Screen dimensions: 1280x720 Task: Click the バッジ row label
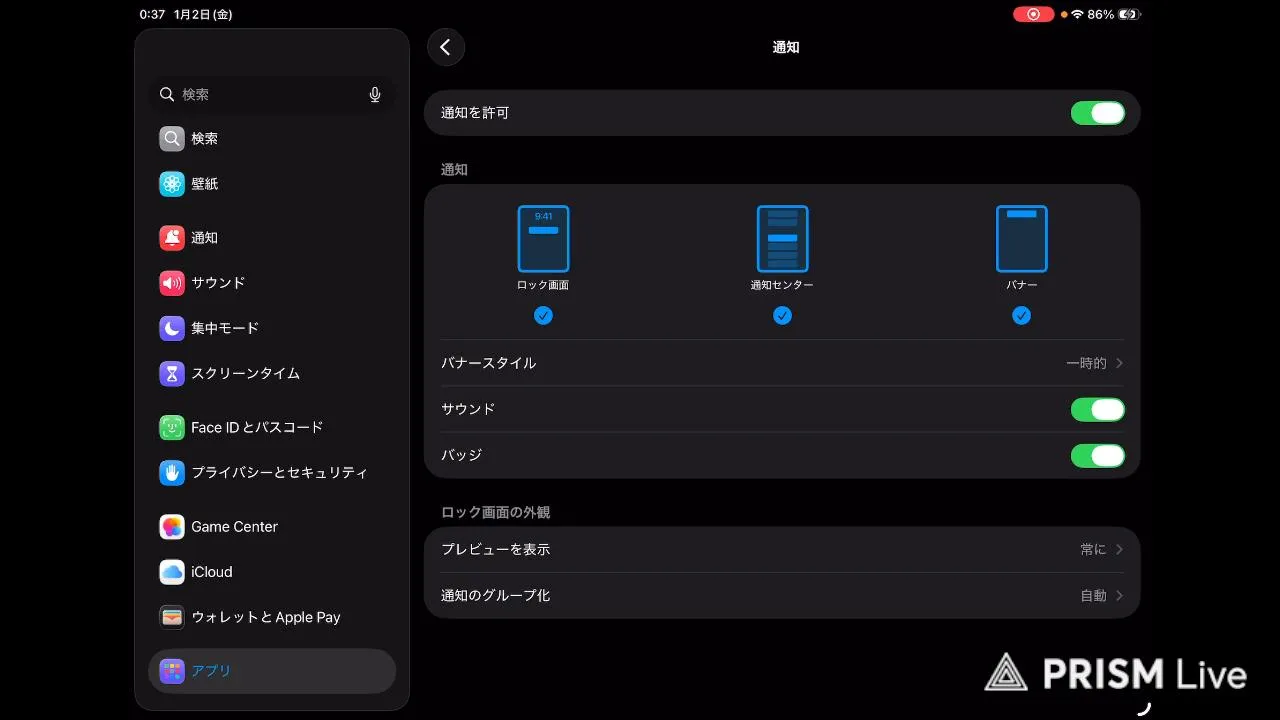[x=462, y=455]
